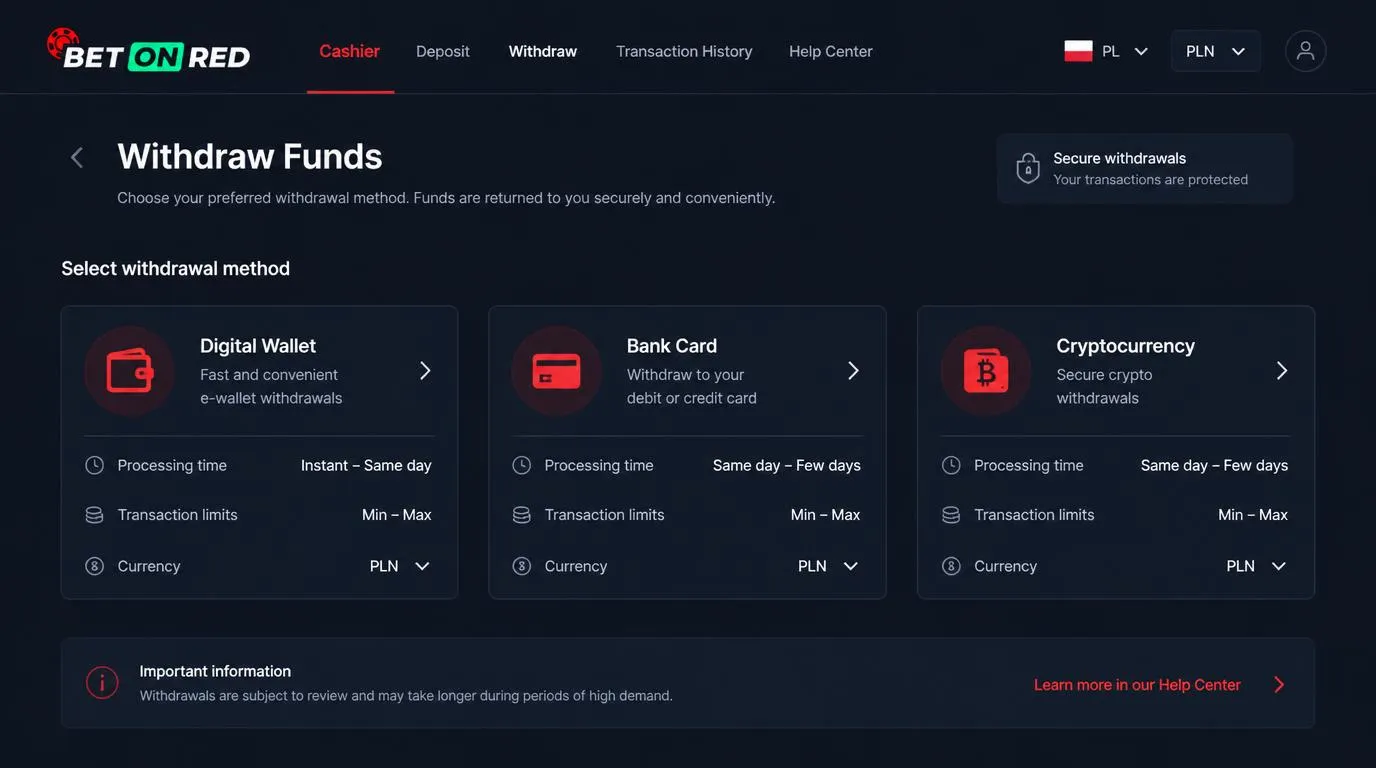Open Digital Wallet with its chevron arrow

tap(425, 371)
